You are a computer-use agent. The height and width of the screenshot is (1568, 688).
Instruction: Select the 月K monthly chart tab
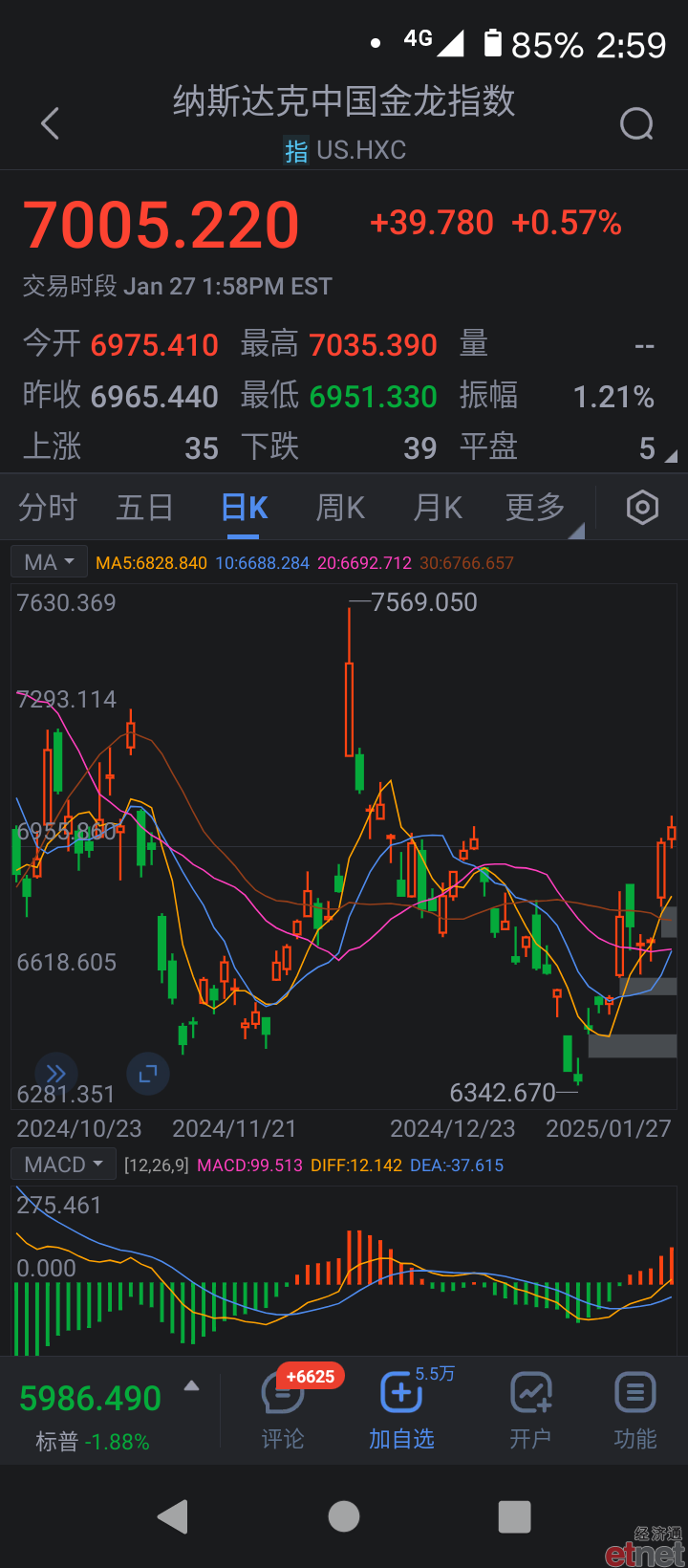point(438,508)
